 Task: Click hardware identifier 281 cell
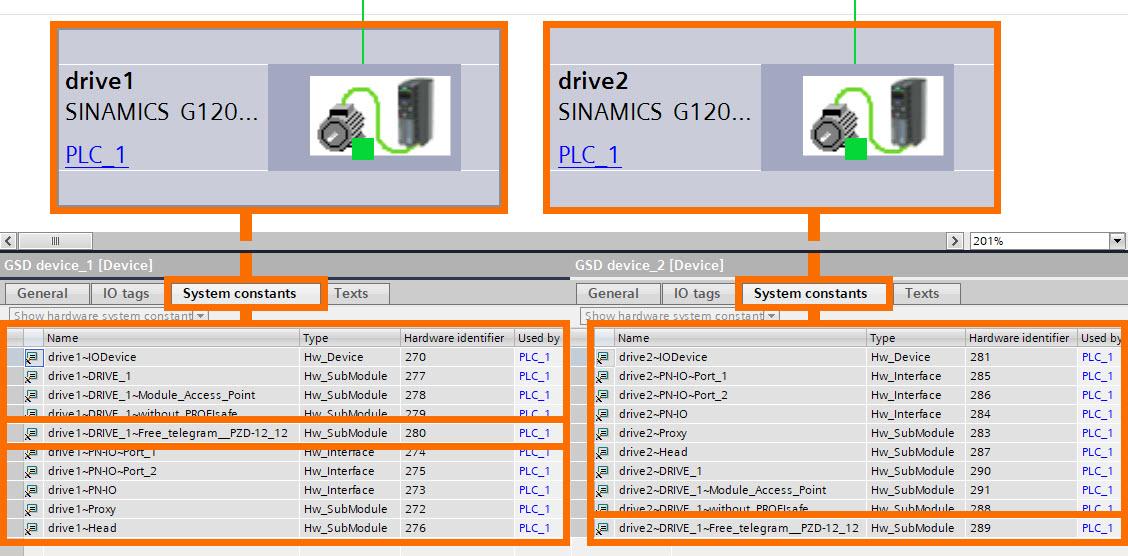click(1021, 357)
